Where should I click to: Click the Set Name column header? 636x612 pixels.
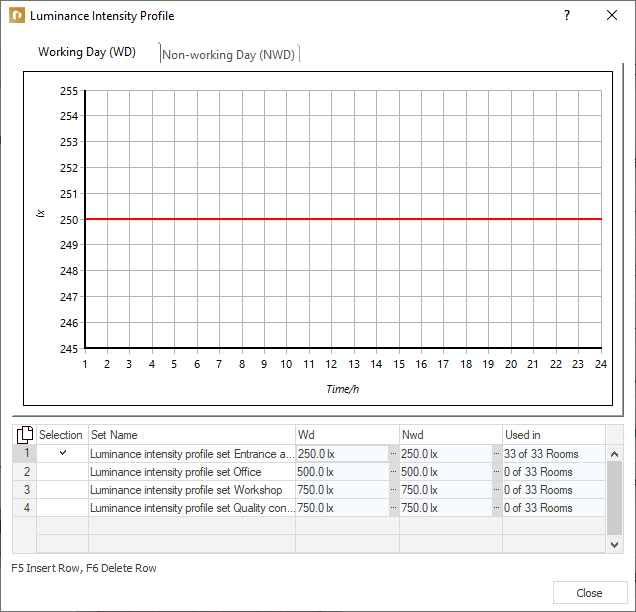192,435
